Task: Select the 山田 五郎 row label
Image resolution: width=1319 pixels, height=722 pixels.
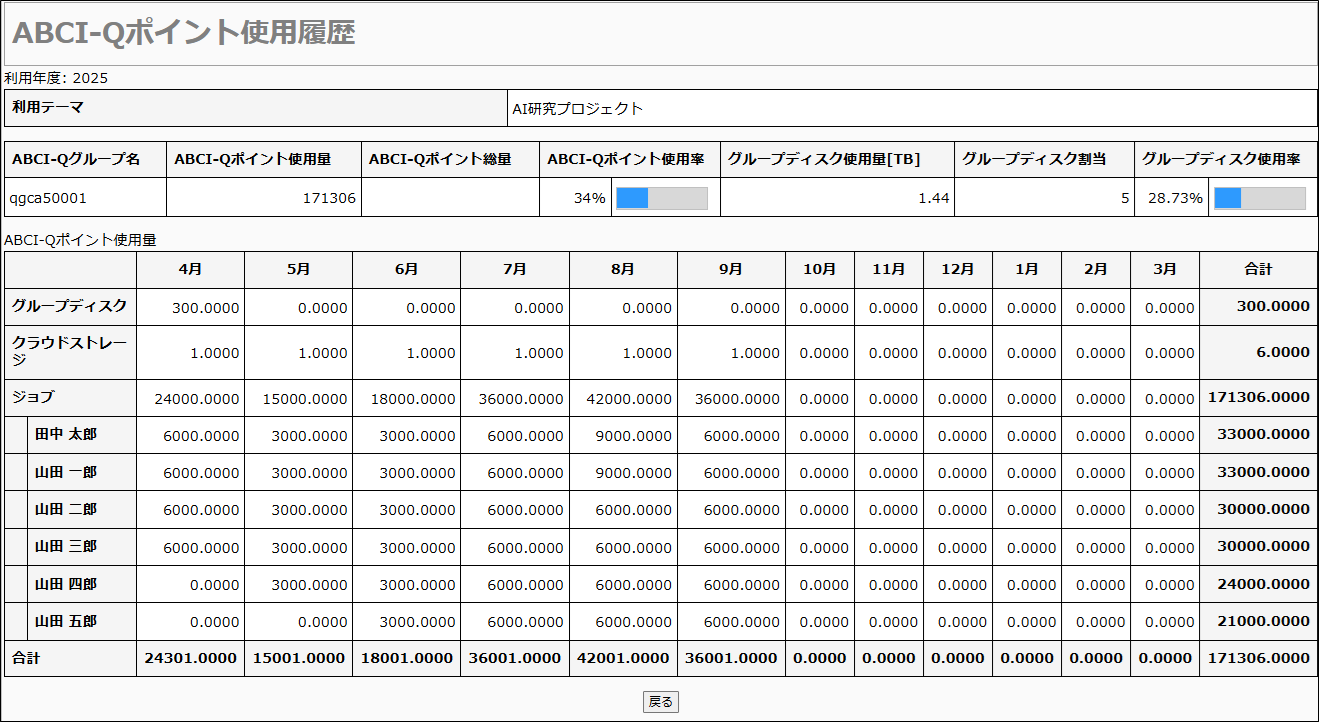Action: pos(66,622)
